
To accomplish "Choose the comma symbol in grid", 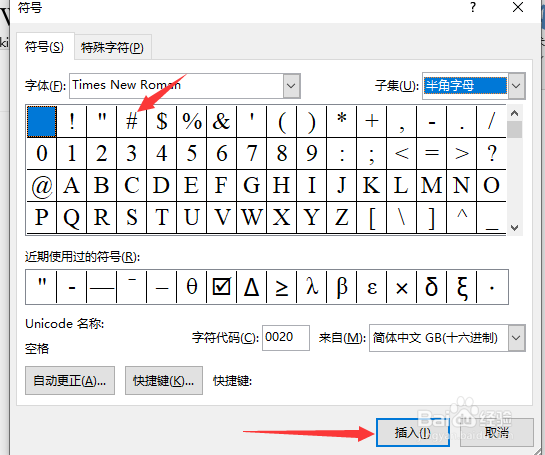I will pos(401,122).
